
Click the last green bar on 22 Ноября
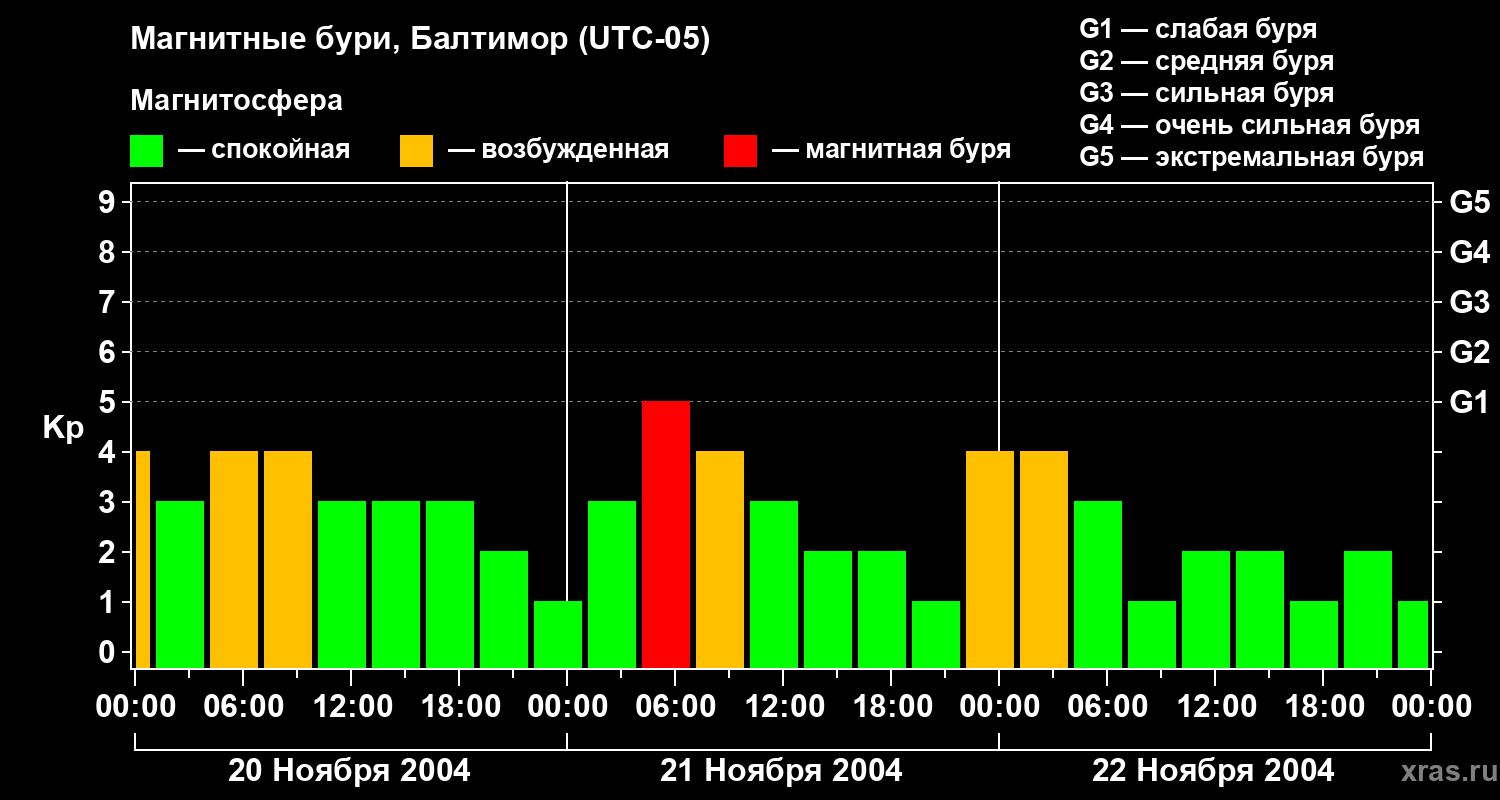pos(1413,634)
